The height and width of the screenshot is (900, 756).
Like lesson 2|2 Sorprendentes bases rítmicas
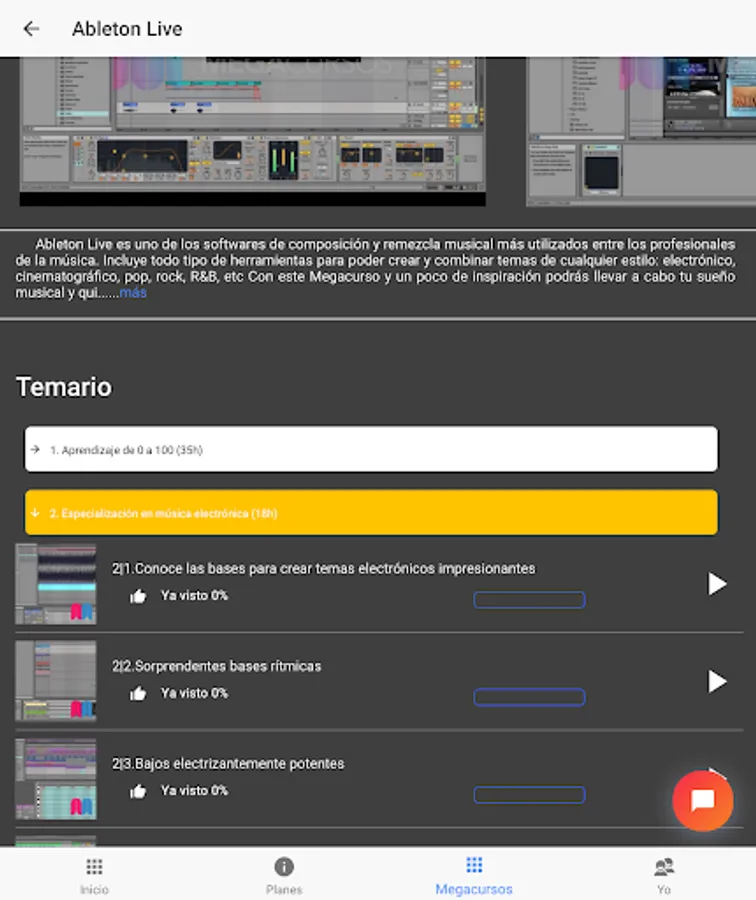click(x=138, y=694)
